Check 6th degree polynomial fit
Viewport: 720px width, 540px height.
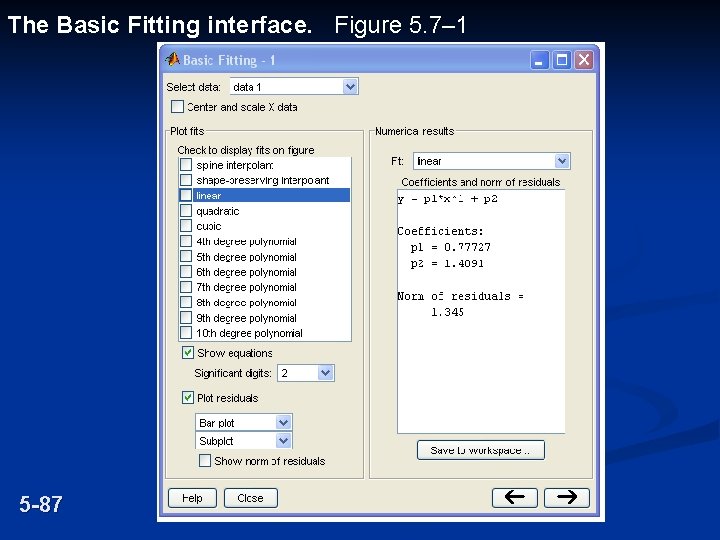pos(186,271)
